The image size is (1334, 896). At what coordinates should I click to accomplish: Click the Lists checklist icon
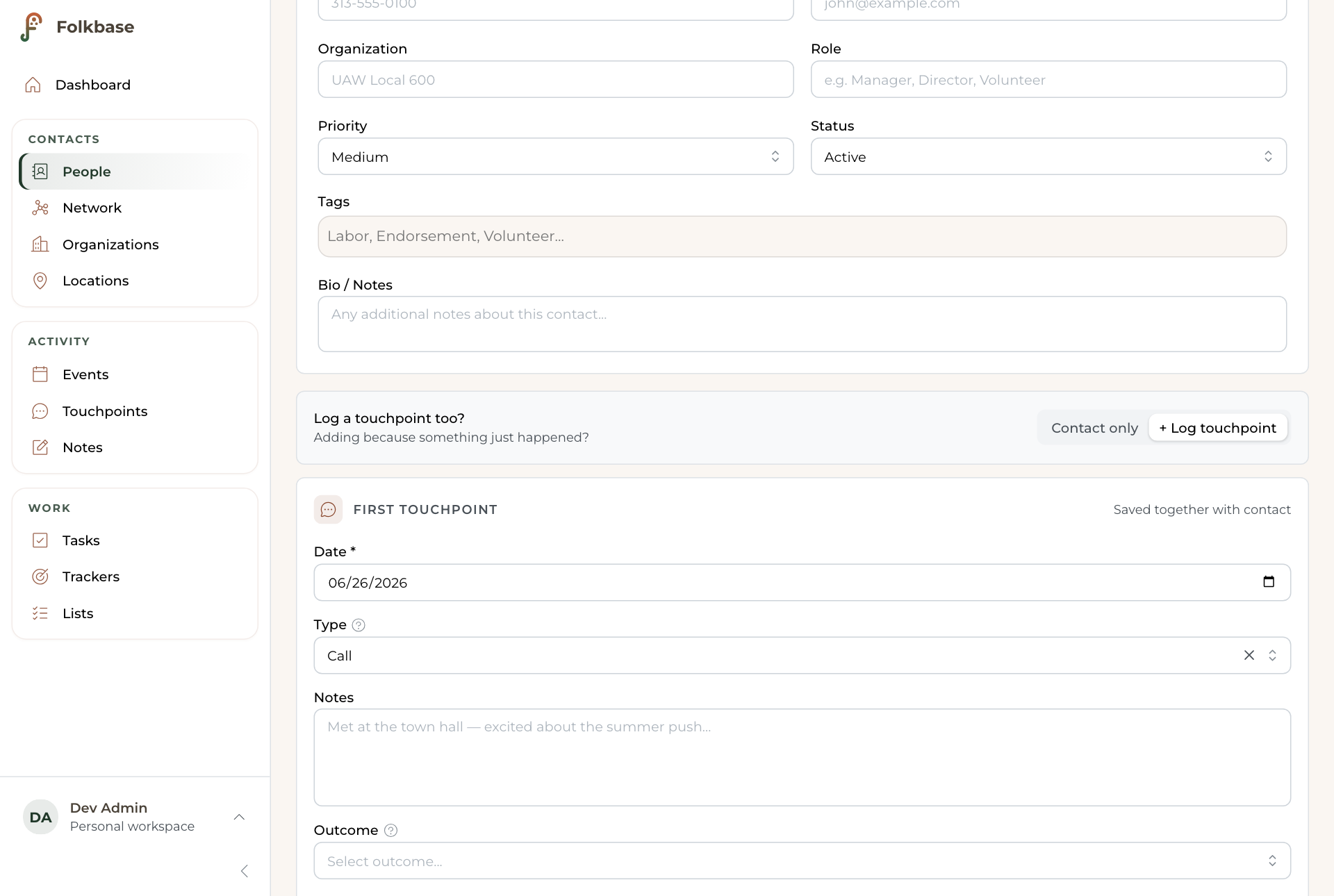coord(40,613)
